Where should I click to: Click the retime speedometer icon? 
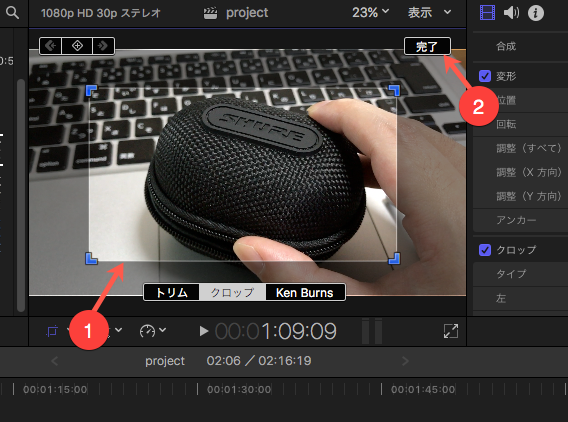(x=147, y=331)
